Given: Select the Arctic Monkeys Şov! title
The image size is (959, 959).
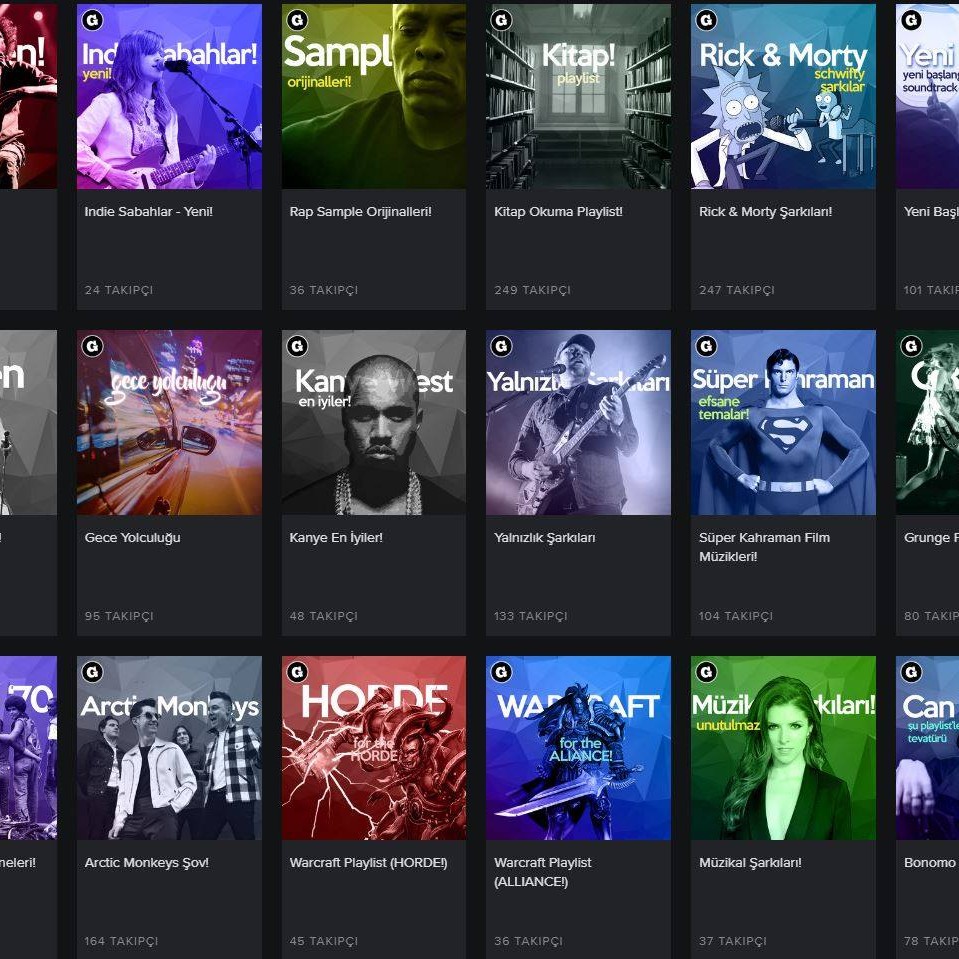Looking at the screenshot, I should tap(146, 863).
